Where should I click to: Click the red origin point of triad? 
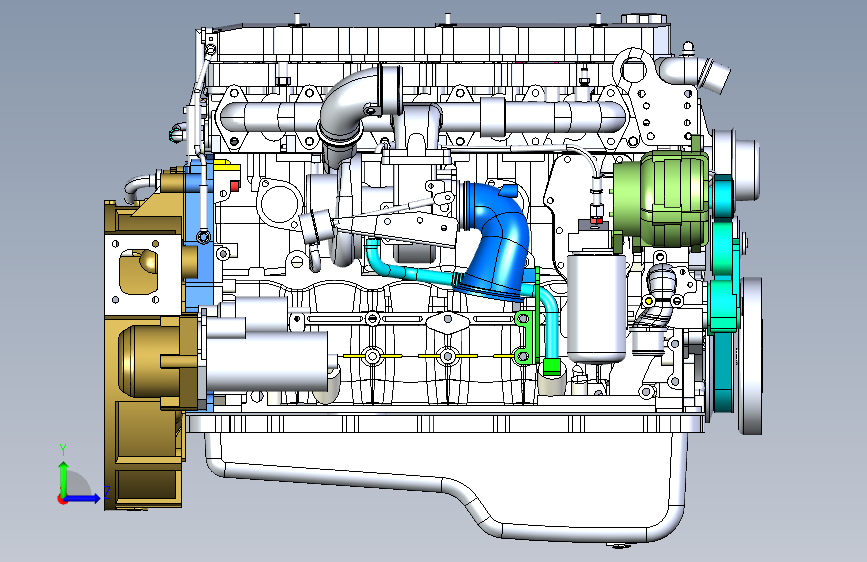62,499
